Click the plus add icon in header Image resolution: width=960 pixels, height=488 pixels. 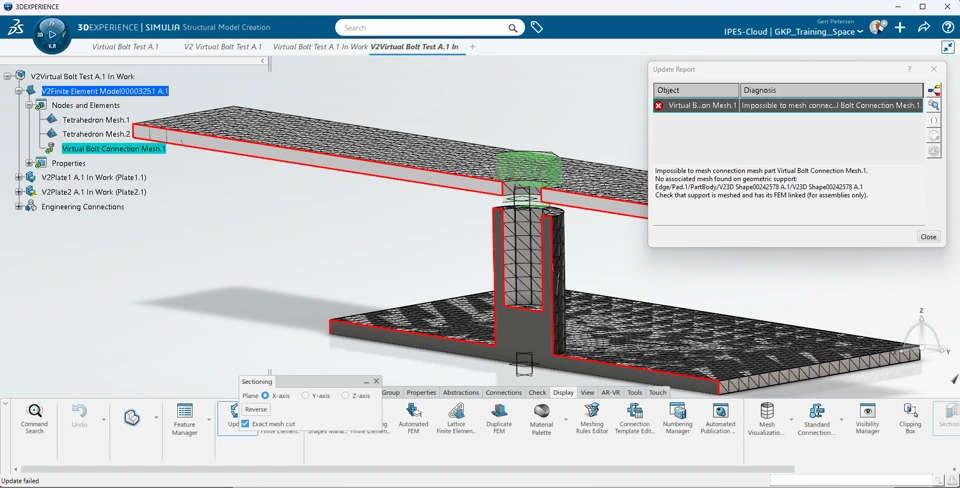pos(900,28)
